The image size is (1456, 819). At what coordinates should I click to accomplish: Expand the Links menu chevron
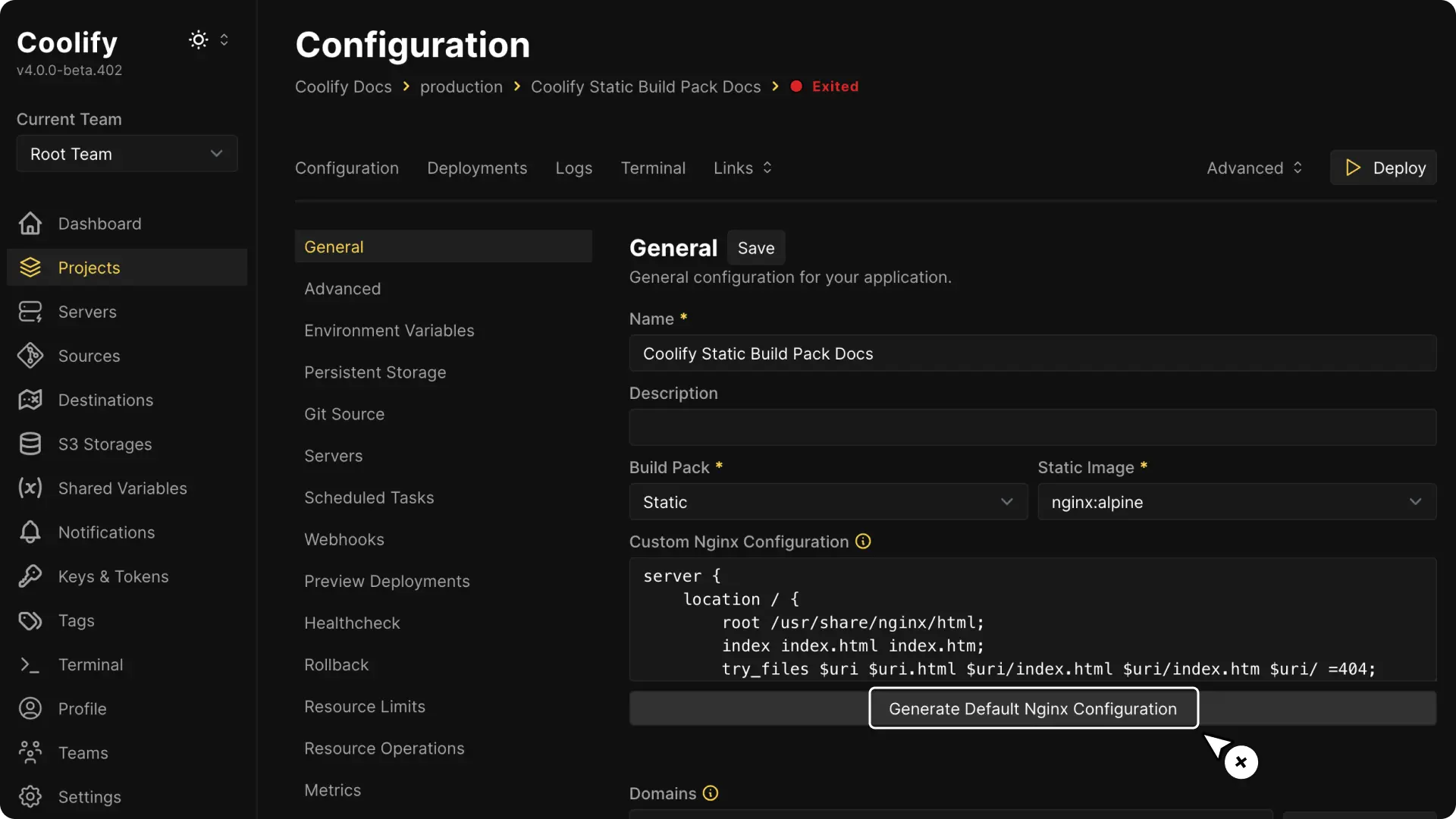coord(767,168)
